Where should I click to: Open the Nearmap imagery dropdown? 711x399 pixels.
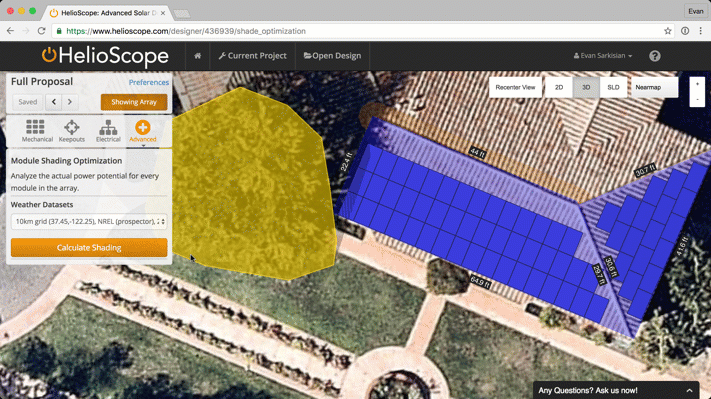pos(654,87)
